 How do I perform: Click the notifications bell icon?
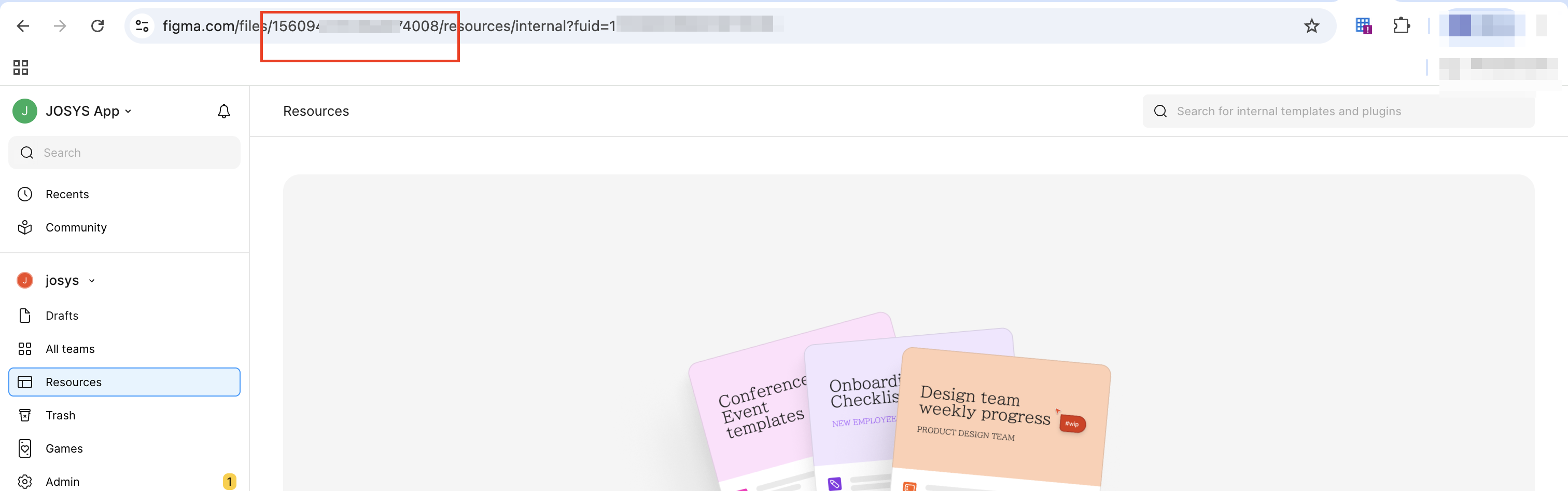pos(224,111)
